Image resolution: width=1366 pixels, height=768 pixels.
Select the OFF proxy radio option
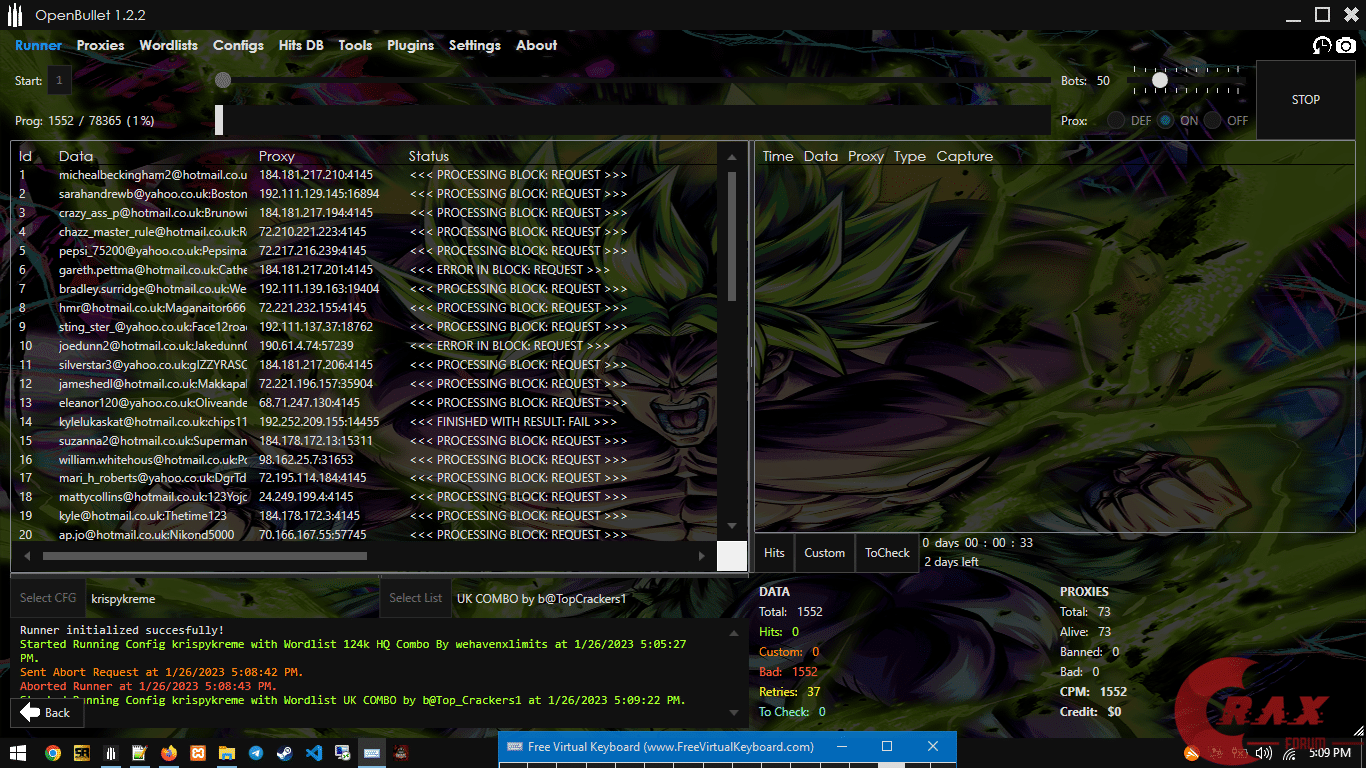click(1213, 120)
